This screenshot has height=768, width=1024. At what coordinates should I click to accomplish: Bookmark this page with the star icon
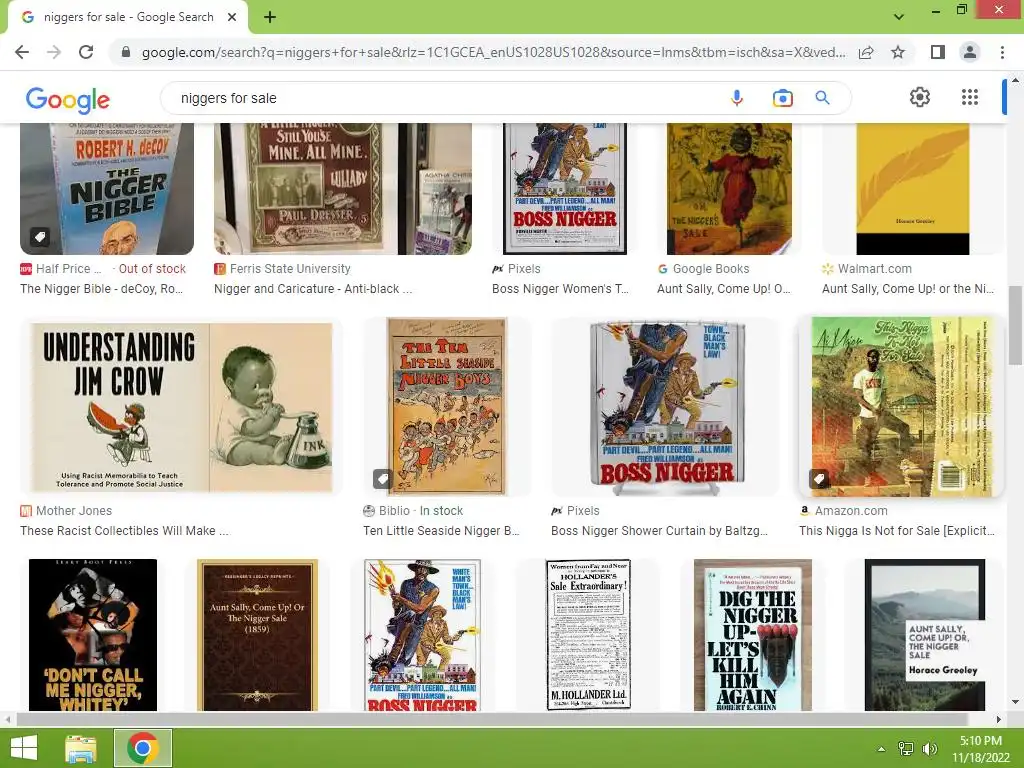(898, 52)
